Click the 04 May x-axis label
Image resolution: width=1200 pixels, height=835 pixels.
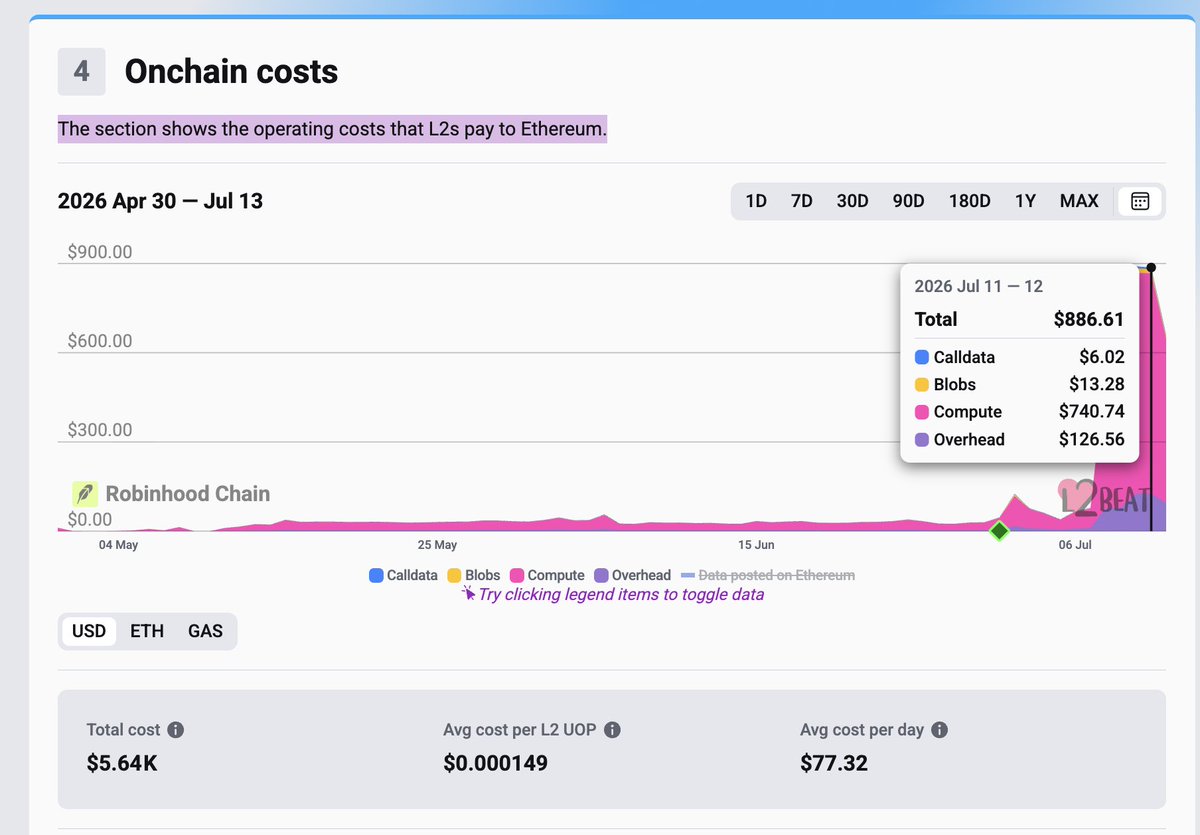pos(118,545)
